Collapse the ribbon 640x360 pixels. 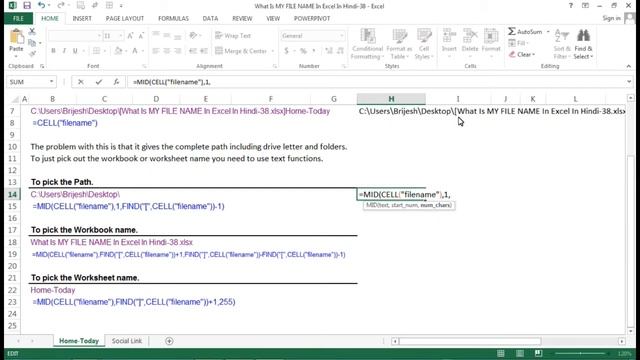629,66
